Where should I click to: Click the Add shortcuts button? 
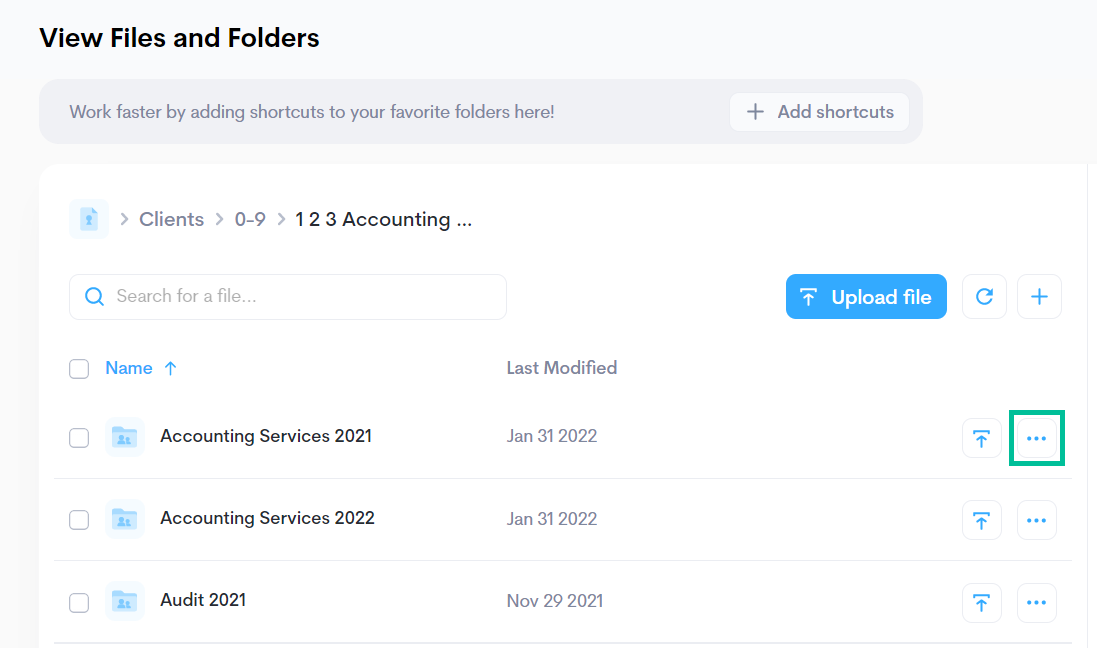(x=819, y=112)
